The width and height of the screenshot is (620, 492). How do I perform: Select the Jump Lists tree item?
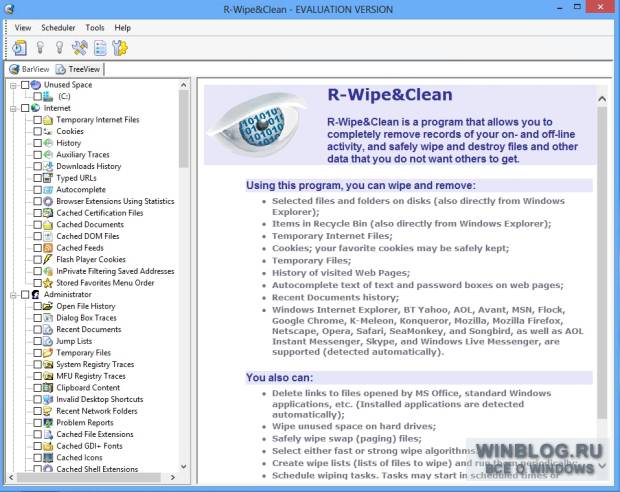[x=74, y=341]
